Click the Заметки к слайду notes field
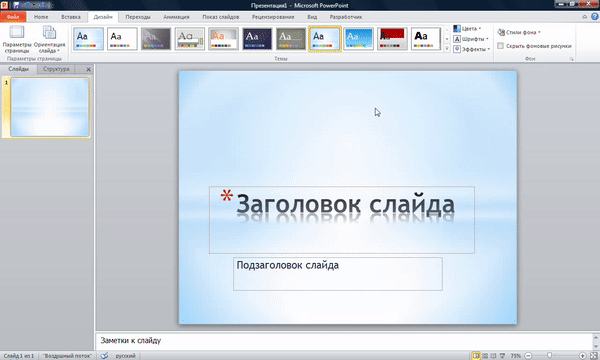This screenshot has width=600, height=360. (344, 340)
